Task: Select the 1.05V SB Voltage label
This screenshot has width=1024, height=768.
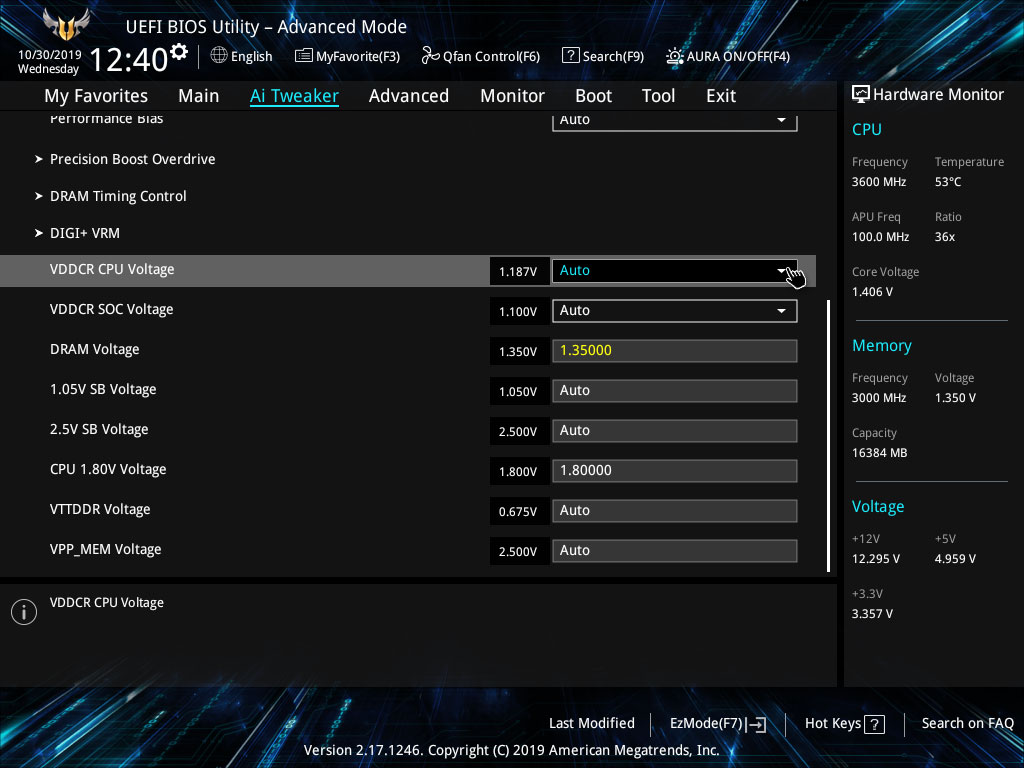Action: (x=103, y=389)
